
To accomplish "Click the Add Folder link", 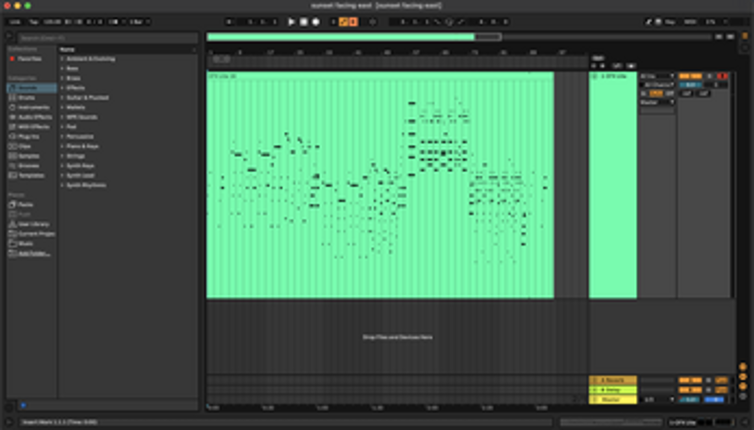I will [33, 253].
